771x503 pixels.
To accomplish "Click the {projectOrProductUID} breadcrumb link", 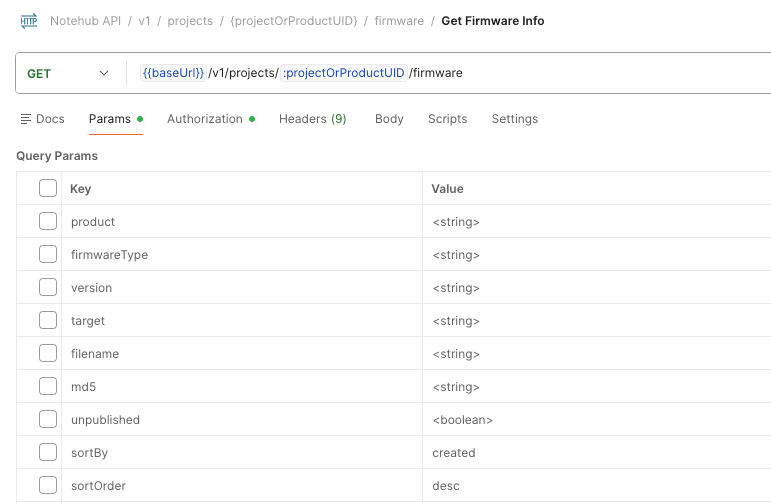I will tap(294, 21).
